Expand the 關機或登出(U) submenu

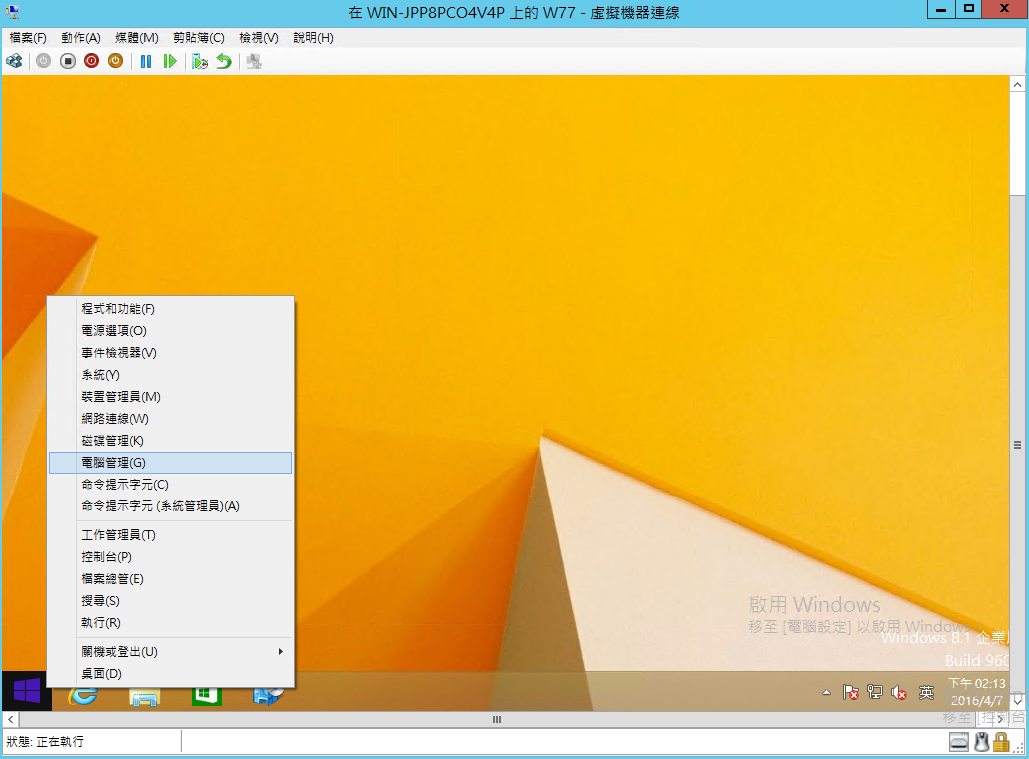click(171, 652)
